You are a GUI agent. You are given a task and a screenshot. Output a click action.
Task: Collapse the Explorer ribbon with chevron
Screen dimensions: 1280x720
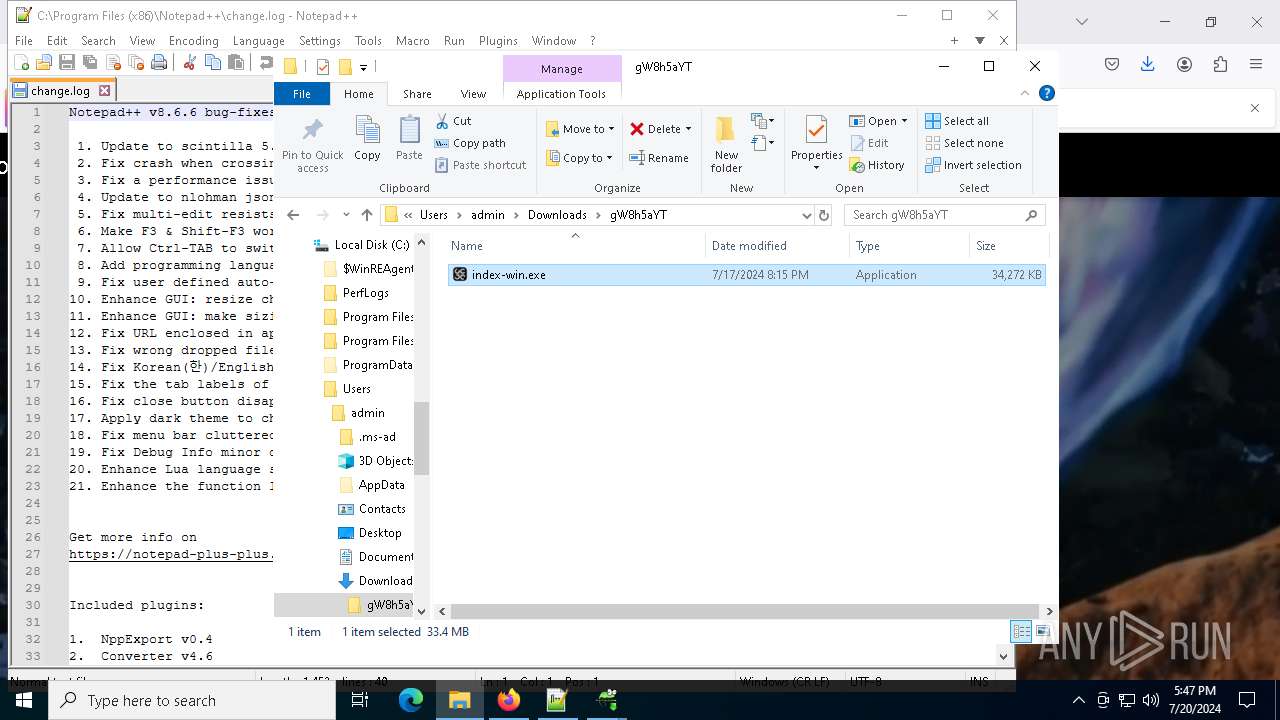tap(1025, 93)
